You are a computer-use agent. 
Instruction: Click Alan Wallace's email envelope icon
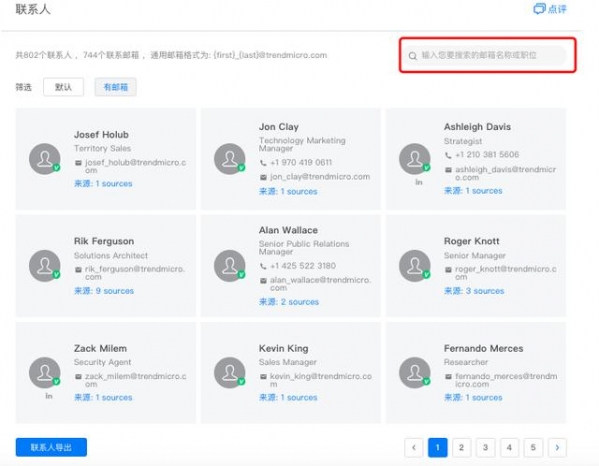263,281
